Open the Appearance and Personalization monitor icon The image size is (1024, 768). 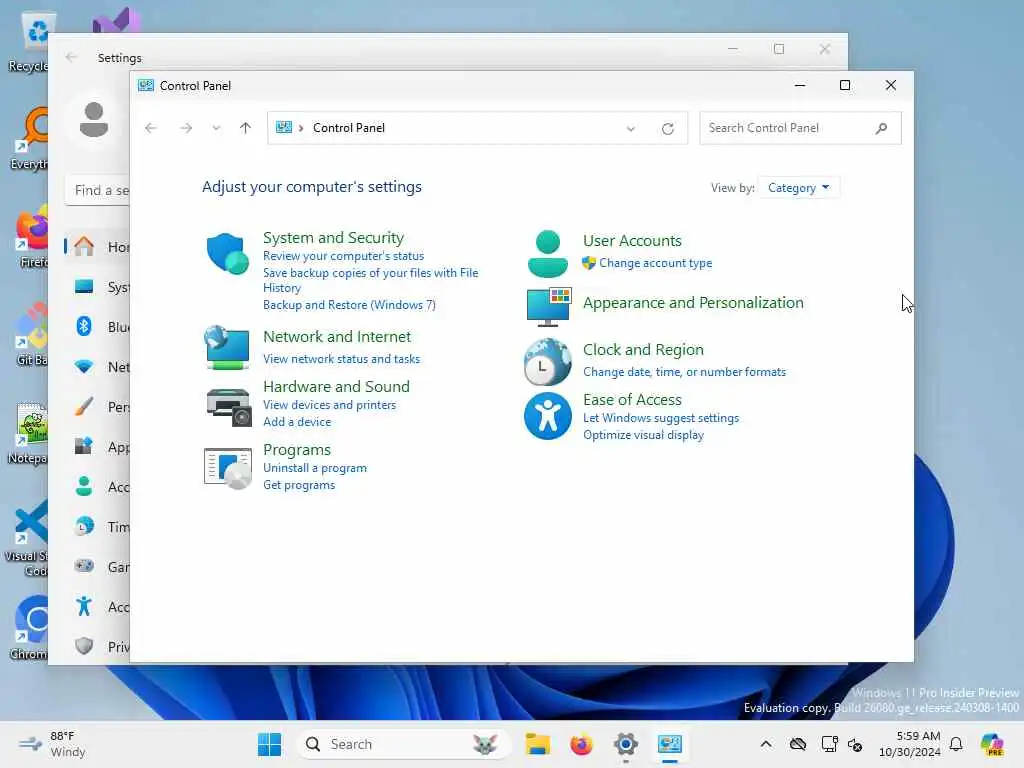click(x=549, y=306)
